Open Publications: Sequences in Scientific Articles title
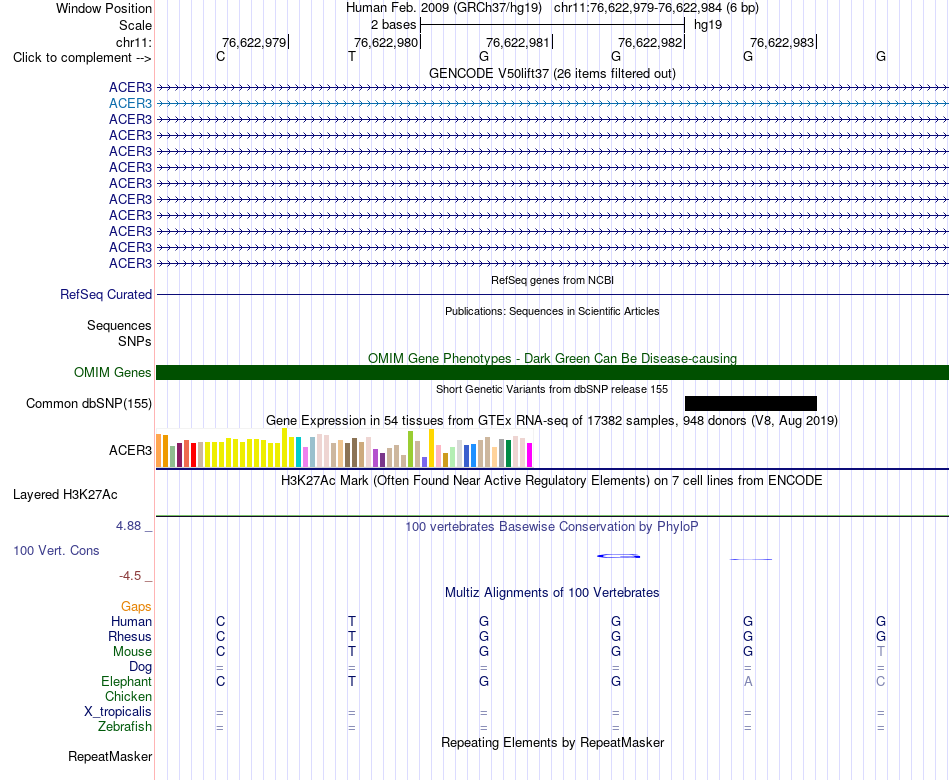The width and height of the screenshot is (950, 780). pos(552,312)
